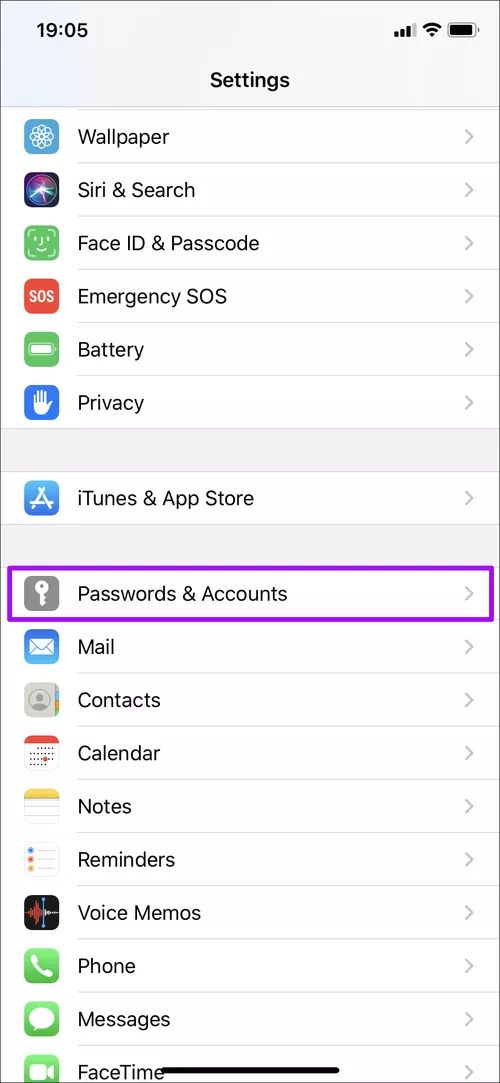Image resolution: width=500 pixels, height=1083 pixels.
Task: Open iTunes & App Store label
Action: point(166,498)
